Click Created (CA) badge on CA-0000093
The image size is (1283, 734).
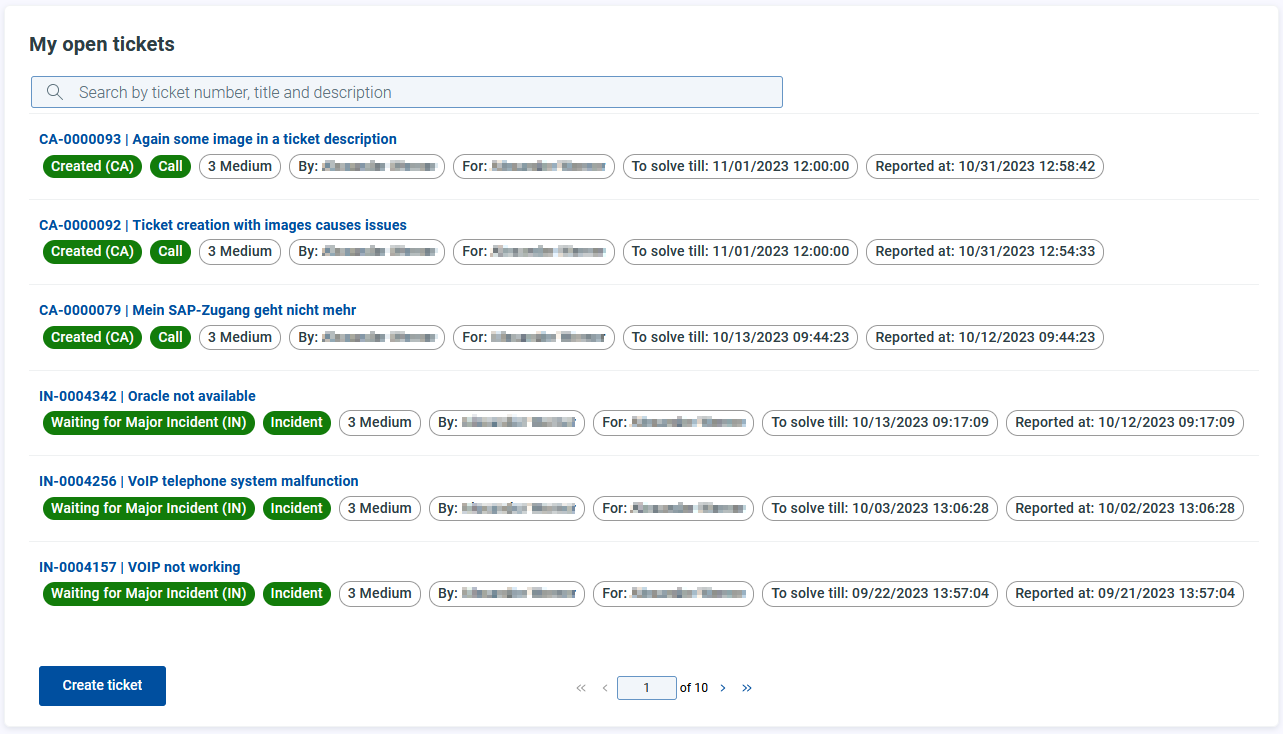(93, 166)
